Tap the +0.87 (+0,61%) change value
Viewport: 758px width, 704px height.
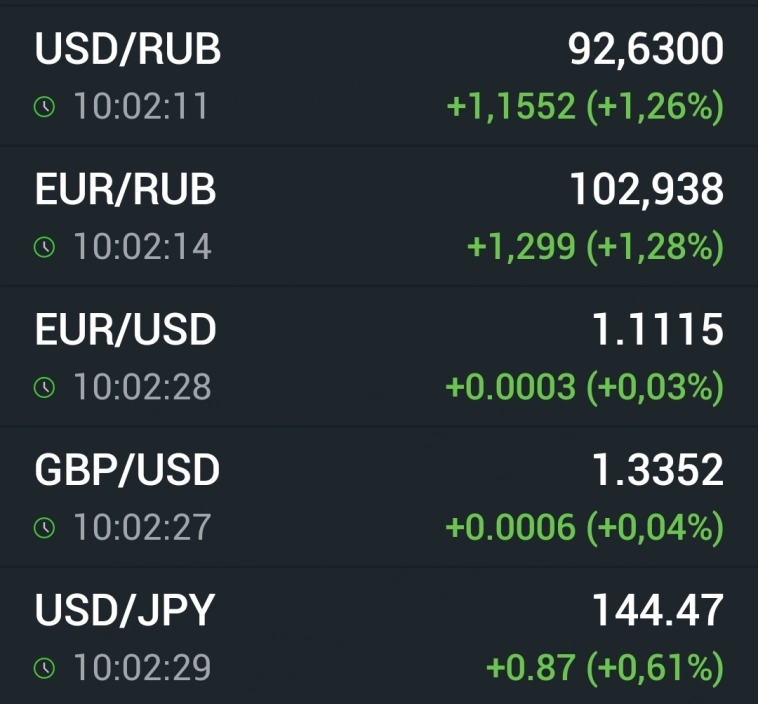[604, 668]
